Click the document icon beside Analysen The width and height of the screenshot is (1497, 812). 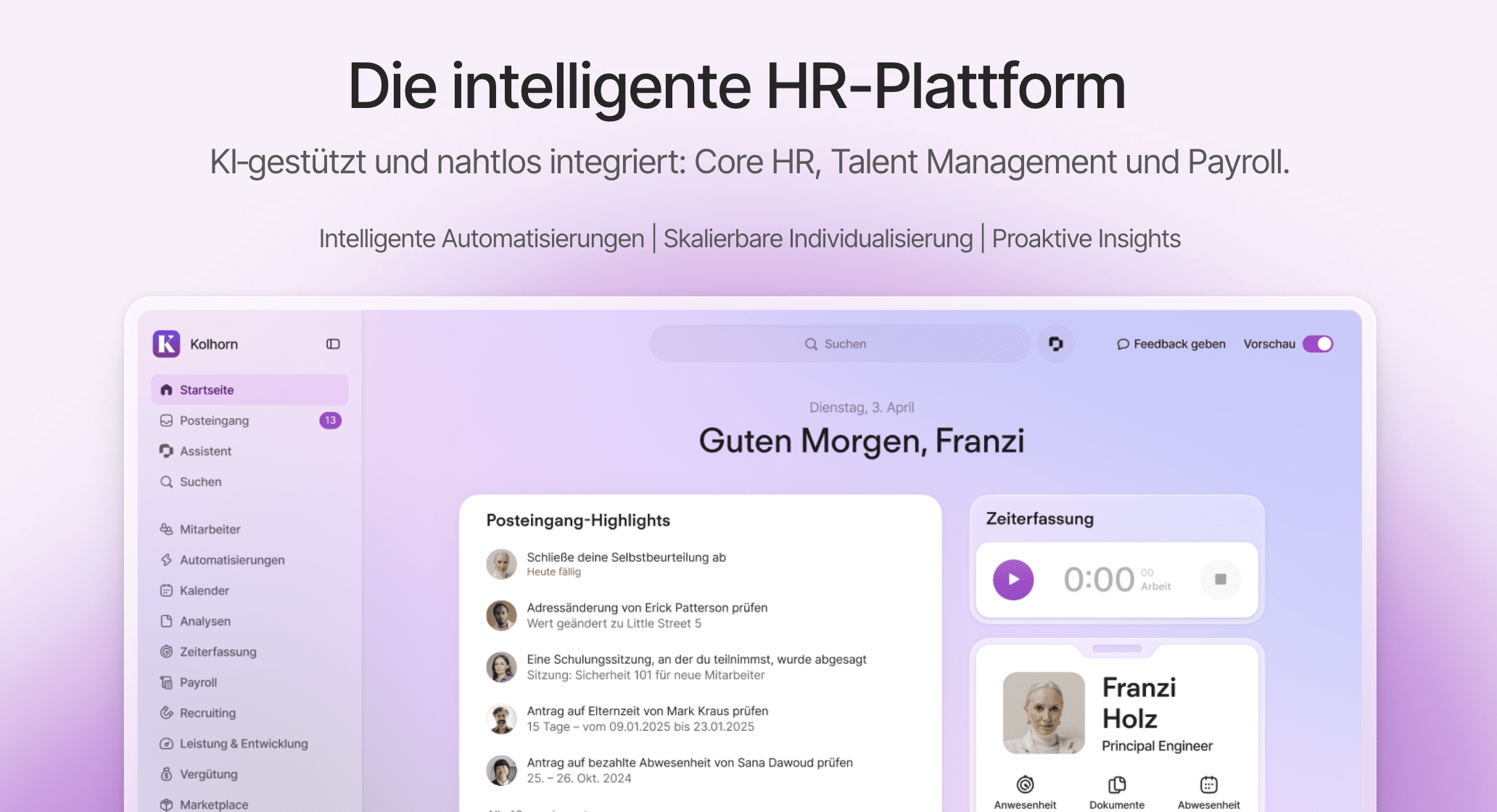point(166,621)
